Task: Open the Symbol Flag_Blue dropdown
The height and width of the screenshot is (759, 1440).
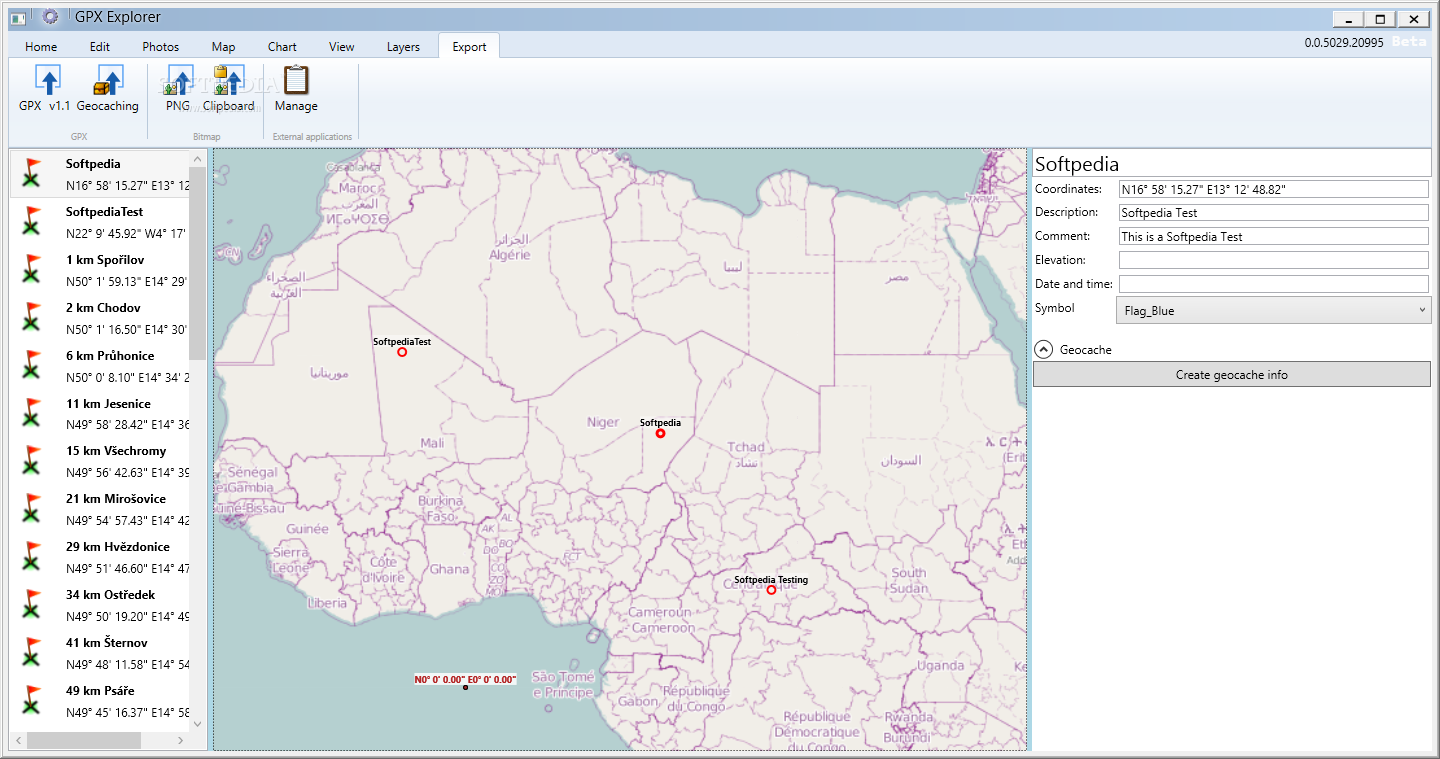Action: point(1273,310)
